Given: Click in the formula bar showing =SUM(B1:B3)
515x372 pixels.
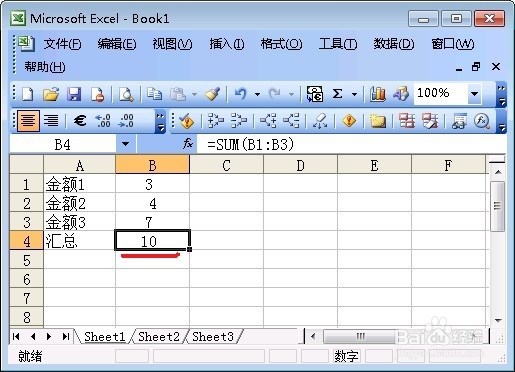Looking at the screenshot, I should point(352,144).
